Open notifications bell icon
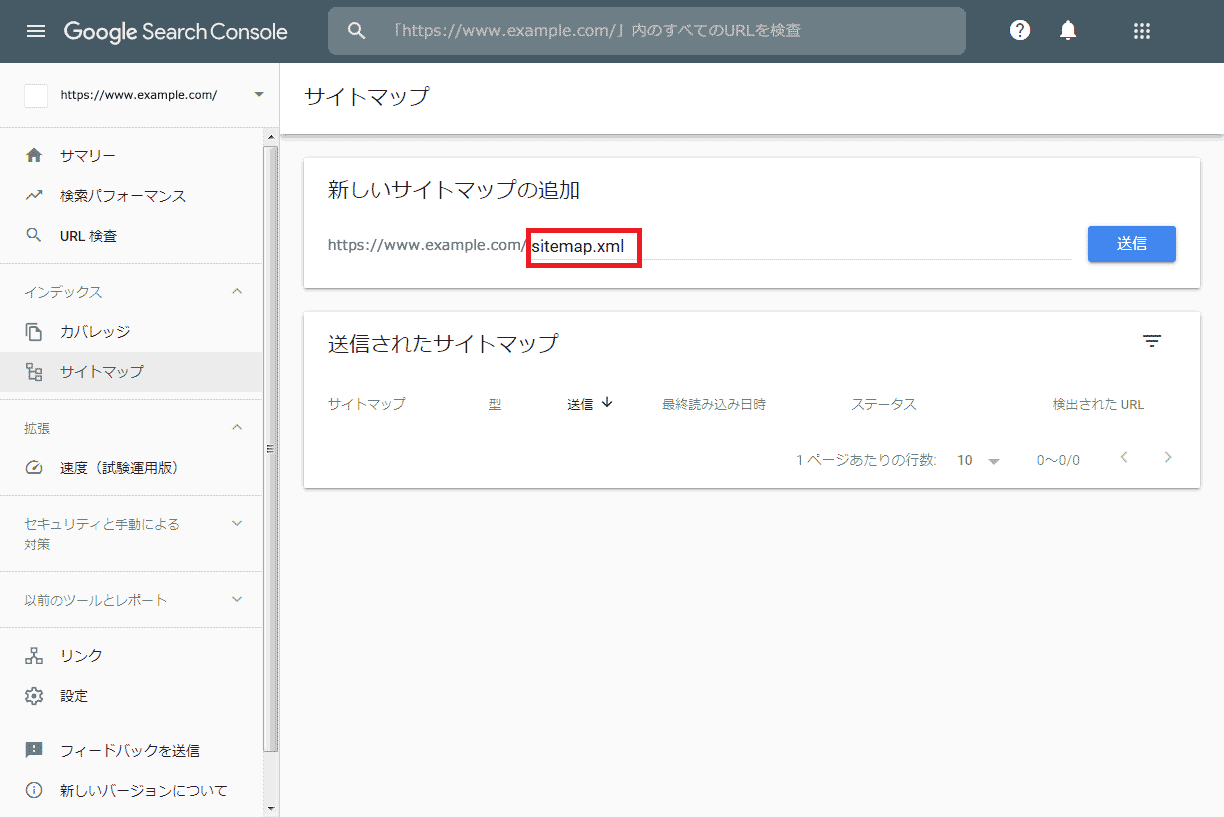The image size is (1224, 817). (x=1067, y=30)
